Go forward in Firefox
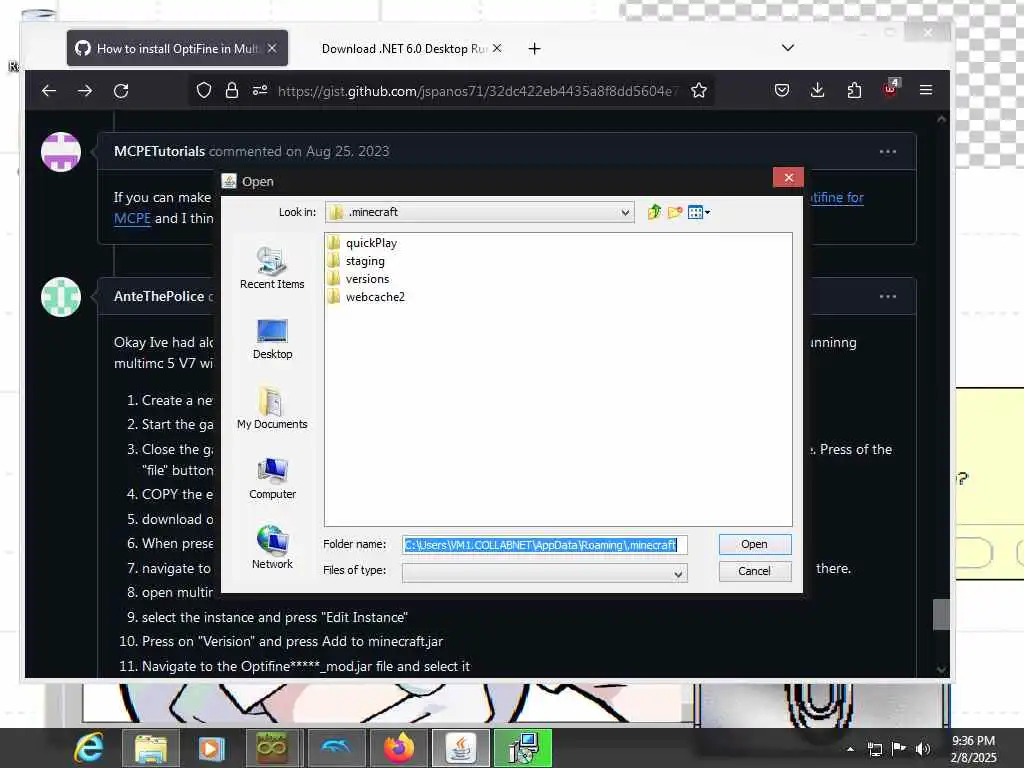Screen dimensions: 1024x768 [85, 91]
